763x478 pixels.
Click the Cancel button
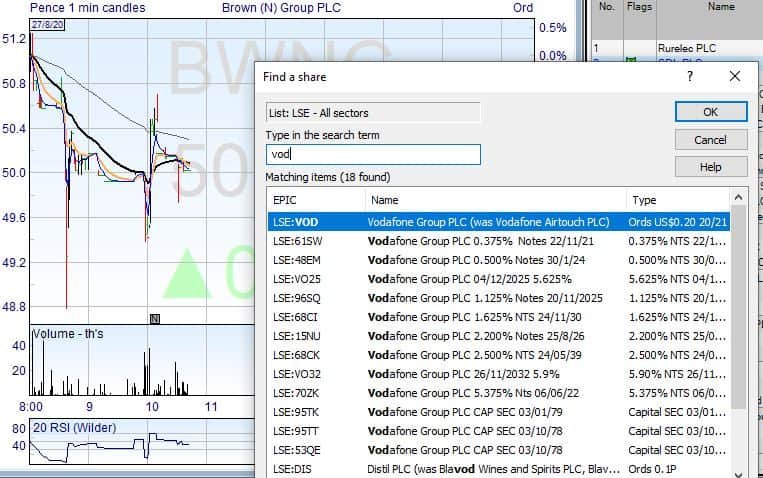point(710,140)
